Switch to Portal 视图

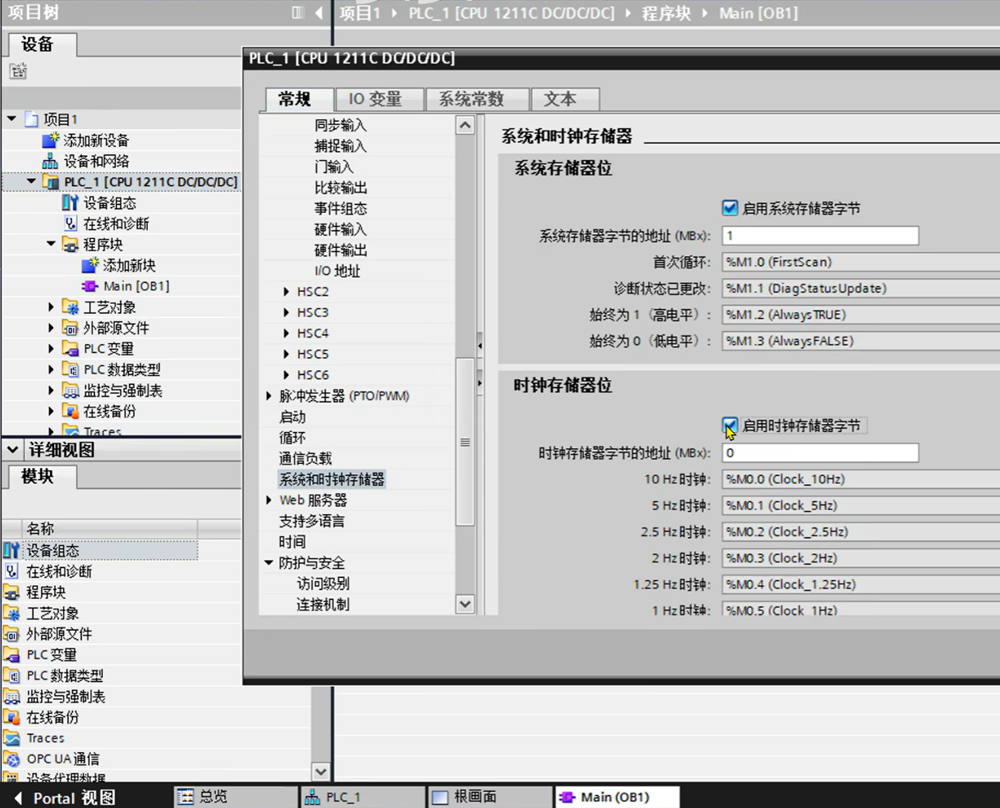coord(73,797)
